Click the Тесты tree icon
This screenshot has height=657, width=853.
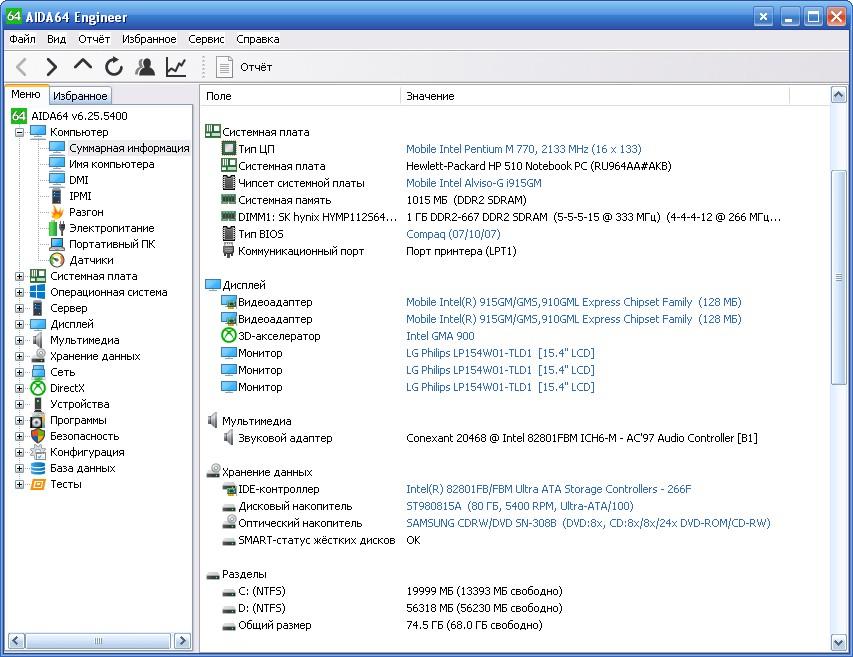pos(38,484)
